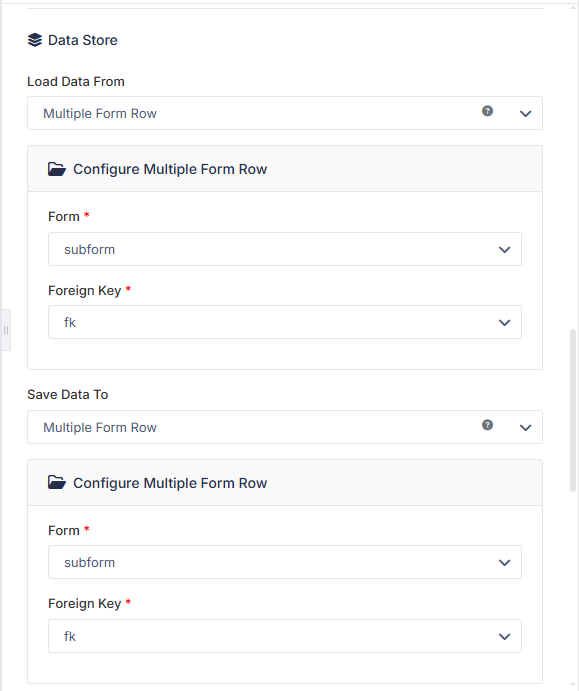This screenshot has height=691, width=579.
Task: Open first Foreign Key fk dropdown
Action: 285,322
